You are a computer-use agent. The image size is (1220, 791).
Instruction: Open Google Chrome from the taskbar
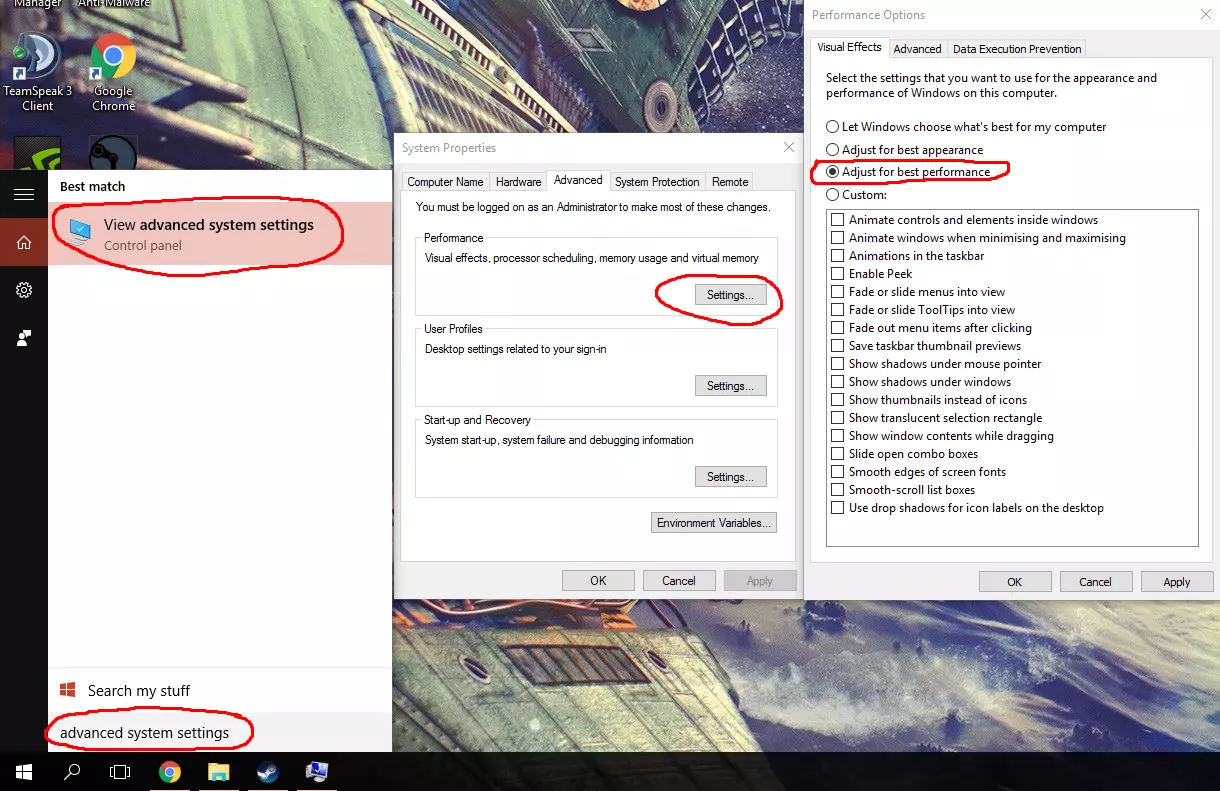point(170,772)
